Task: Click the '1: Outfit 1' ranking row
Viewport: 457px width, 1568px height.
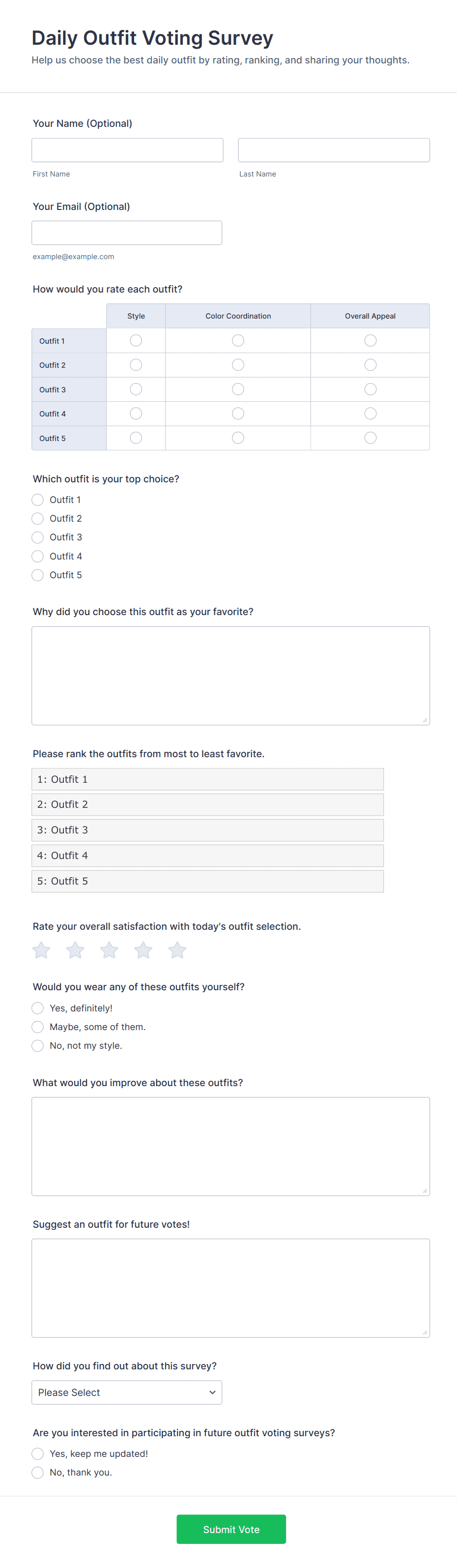Action: [207, 779]
